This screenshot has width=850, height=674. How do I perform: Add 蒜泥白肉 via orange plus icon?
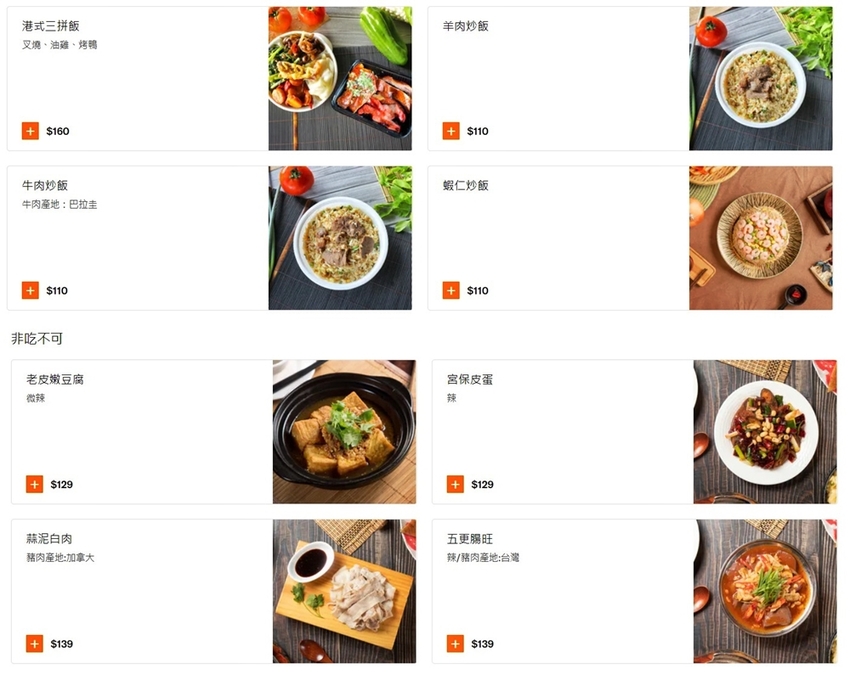pos(34,644)
